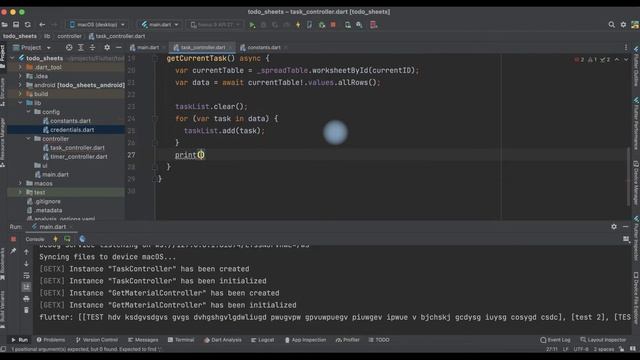Collapse the controller folder
Screen dimensions: 640x360
click(x=29, y=139)
